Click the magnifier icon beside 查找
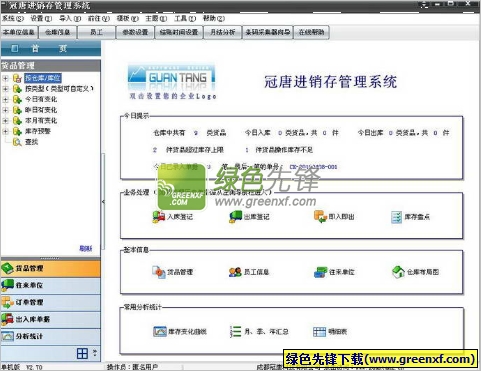The image size is (481, 371). pyautogui.click(x=17, y=142)
